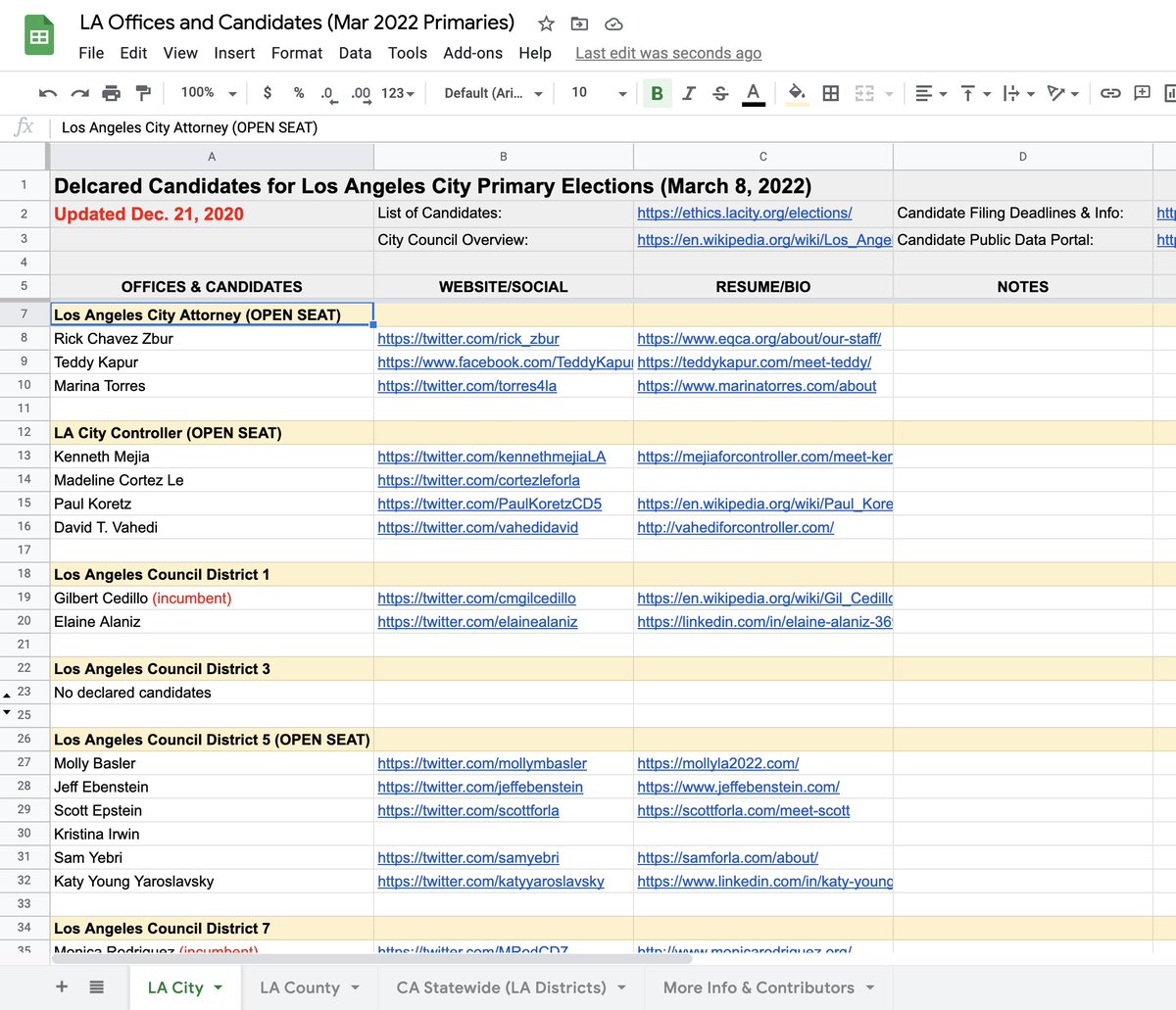
Task: Open the borders menu
Action: coord(831,93)
